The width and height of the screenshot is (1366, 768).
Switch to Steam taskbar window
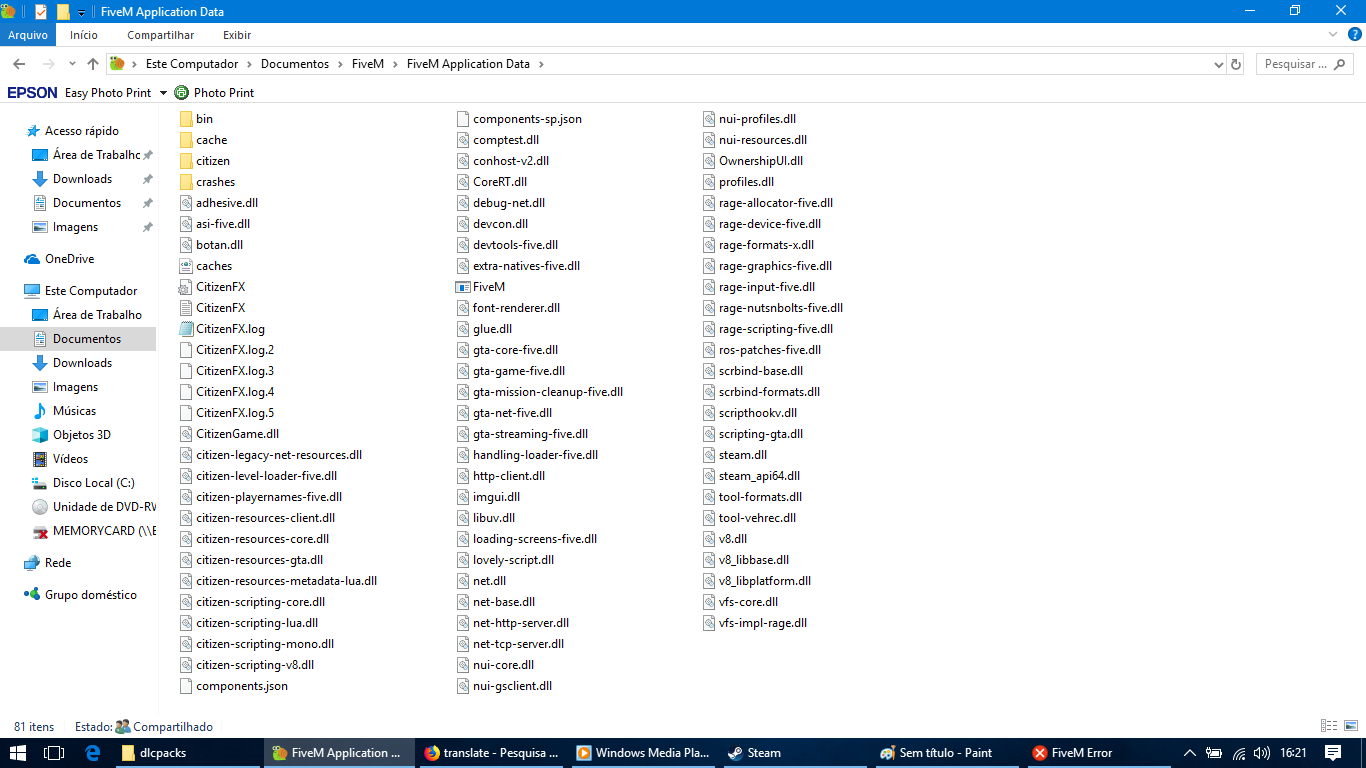tap(795, 753)
